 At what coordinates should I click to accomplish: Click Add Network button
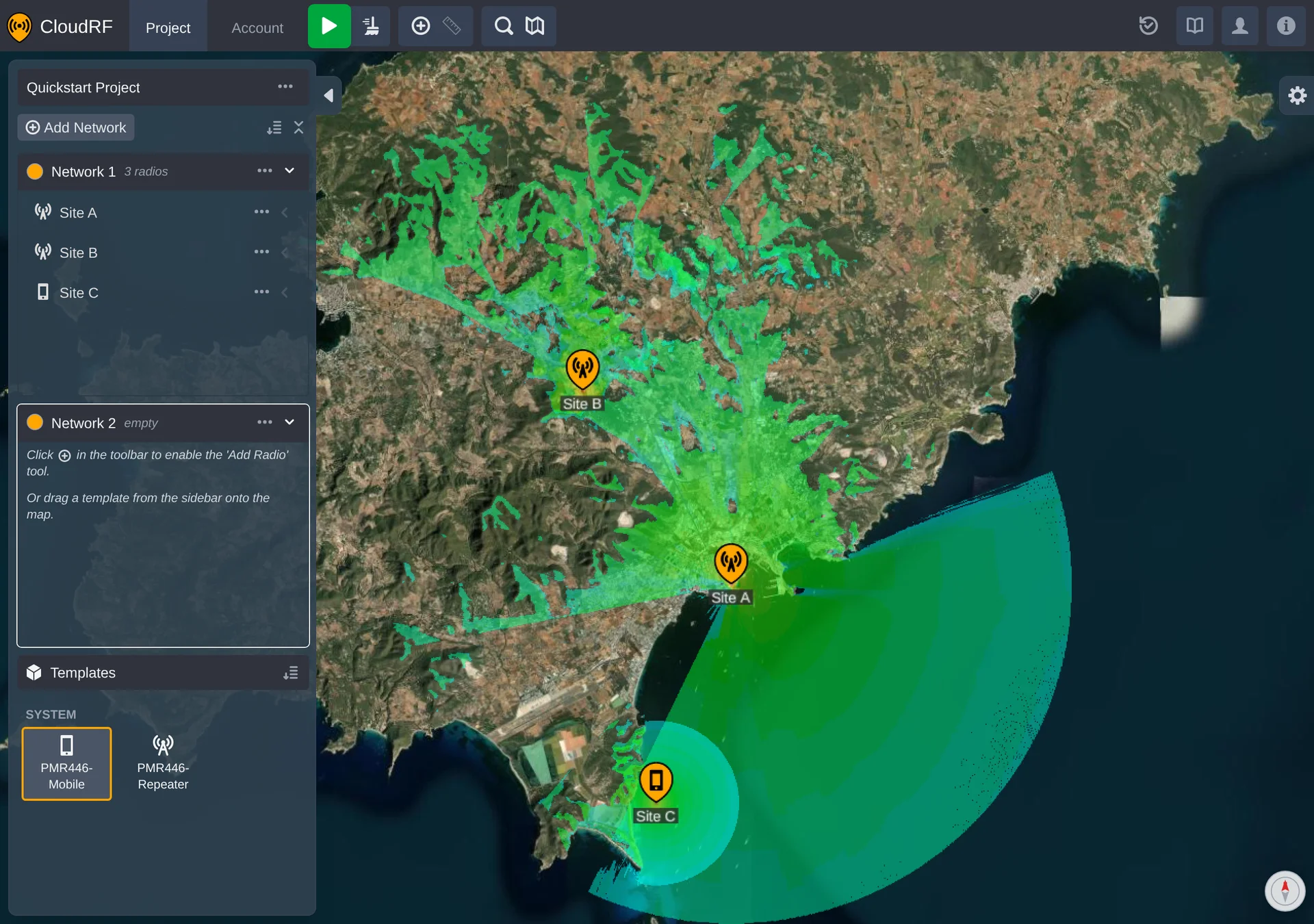[x=76, y=127]
